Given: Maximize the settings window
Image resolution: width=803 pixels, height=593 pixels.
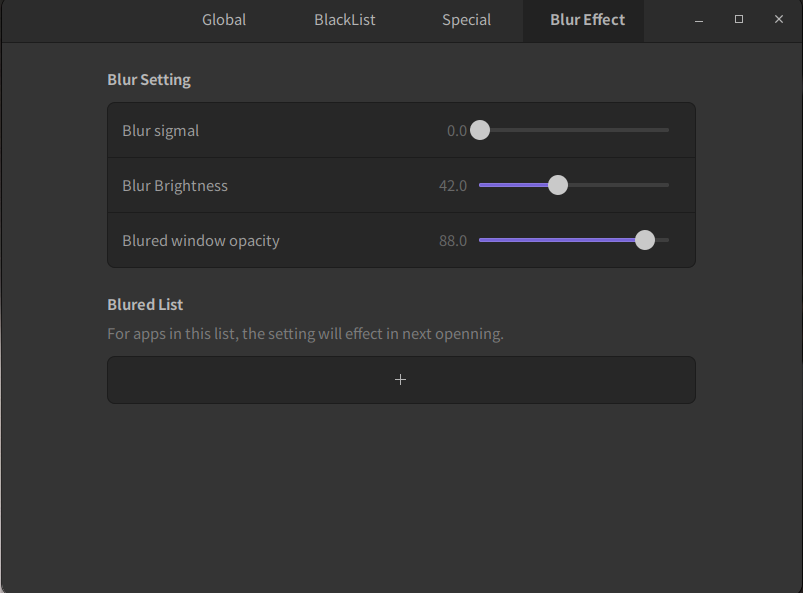Looking at the screenshot, I should 739,20.
